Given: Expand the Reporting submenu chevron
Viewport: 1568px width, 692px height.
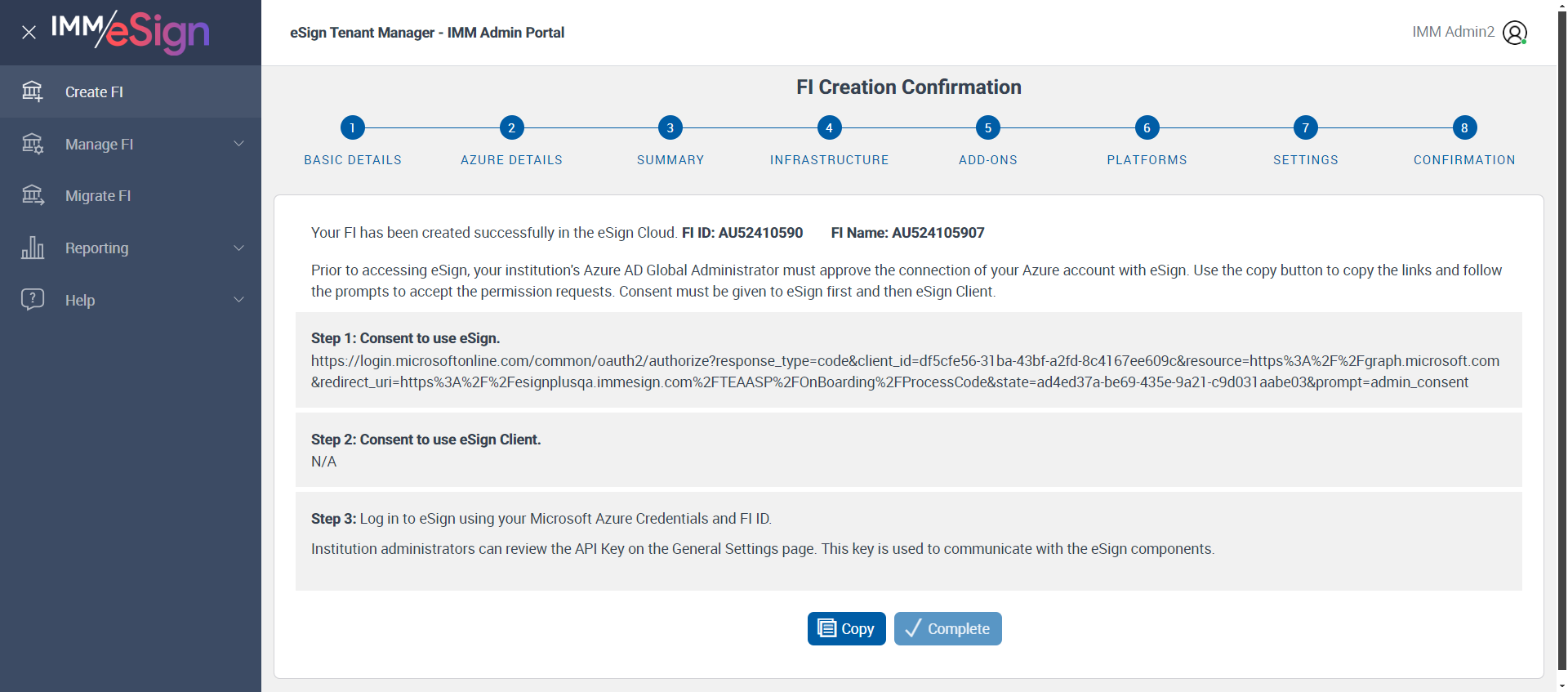Looking at the screenshot, I should [x=238, y=248].
